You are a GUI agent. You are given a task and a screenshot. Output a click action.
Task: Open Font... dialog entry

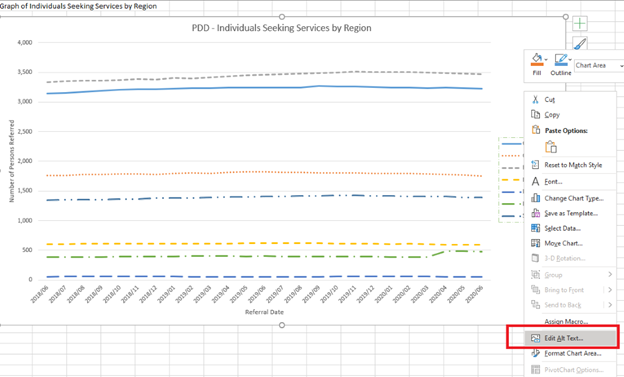click(553, 182)
